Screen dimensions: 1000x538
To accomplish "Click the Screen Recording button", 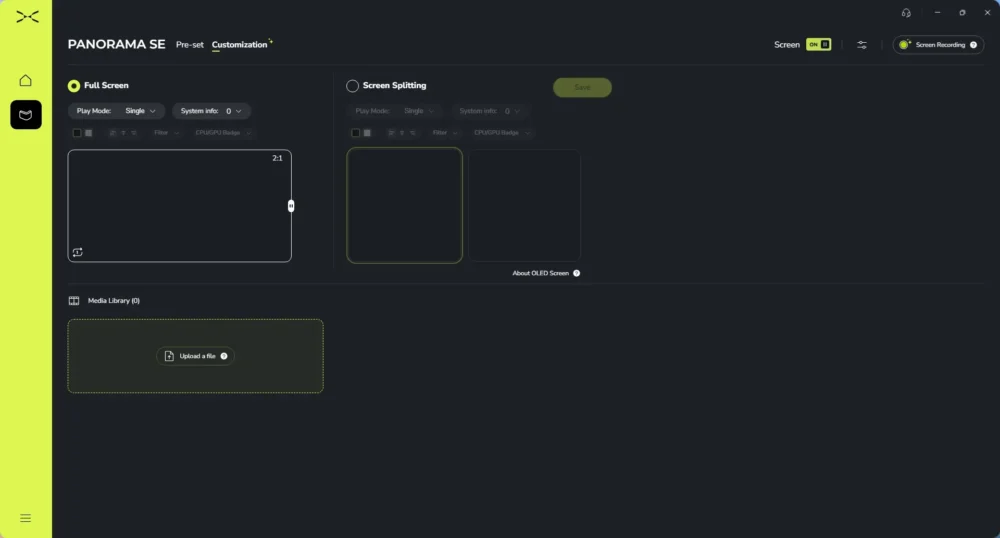I will [x=938, y=45].
